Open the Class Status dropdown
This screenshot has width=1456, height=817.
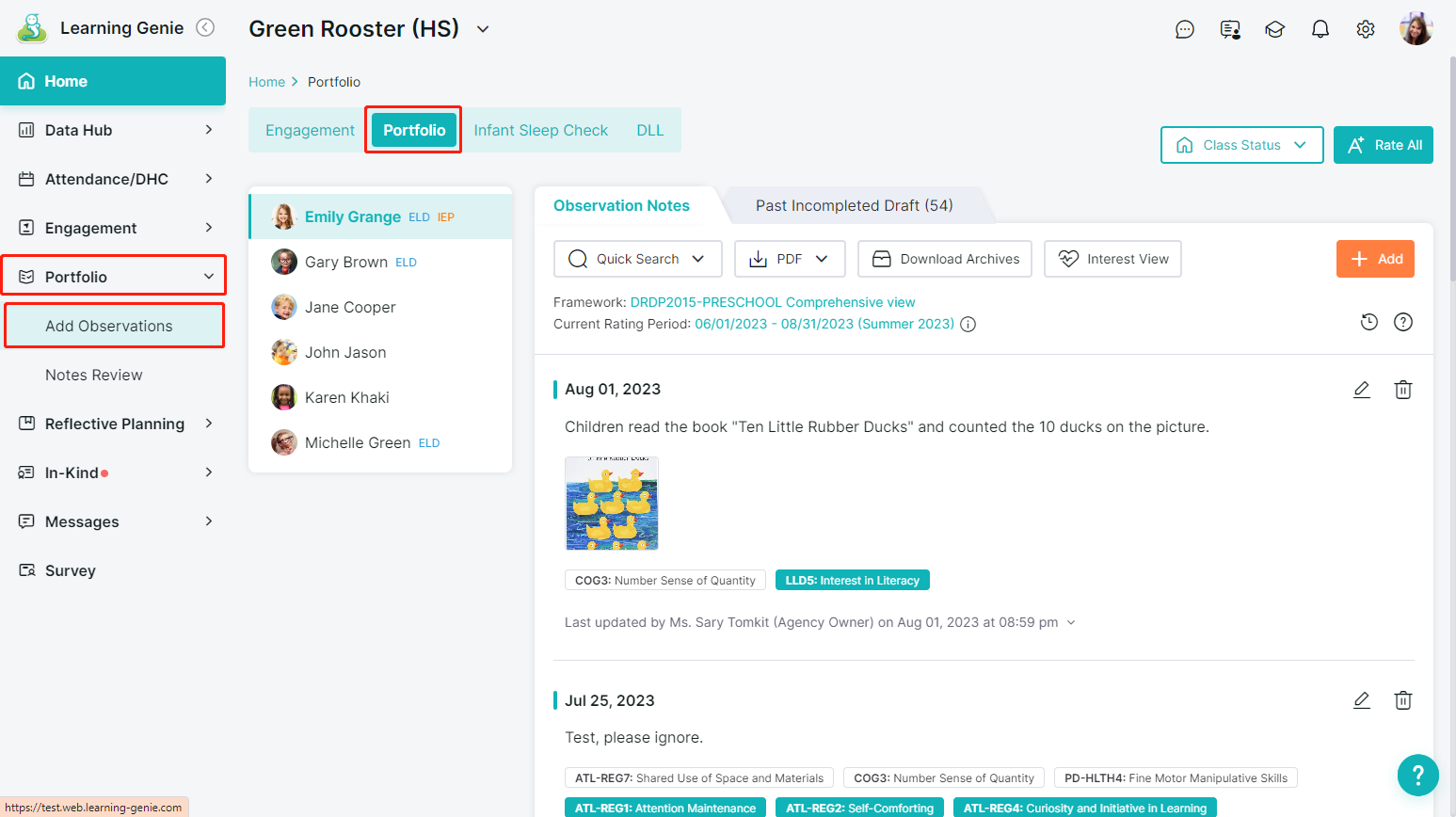click(1241, 145)
